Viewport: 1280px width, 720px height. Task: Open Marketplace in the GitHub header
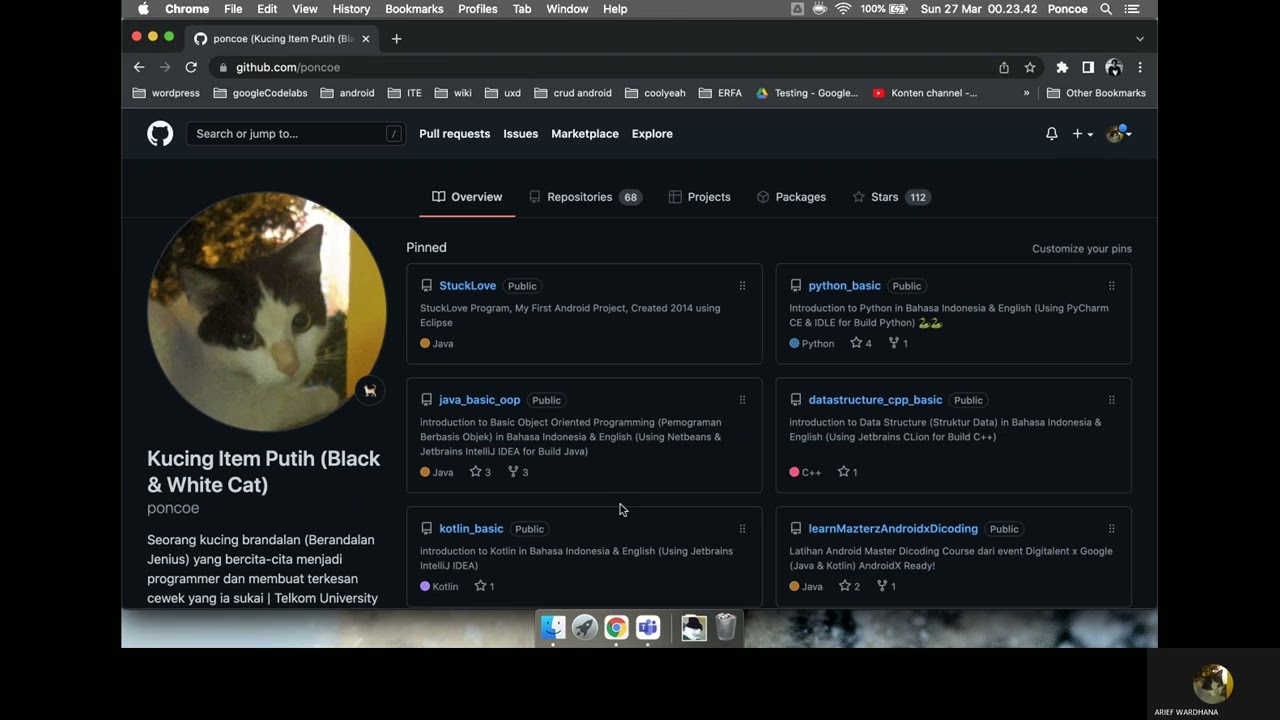click(585, 134)
